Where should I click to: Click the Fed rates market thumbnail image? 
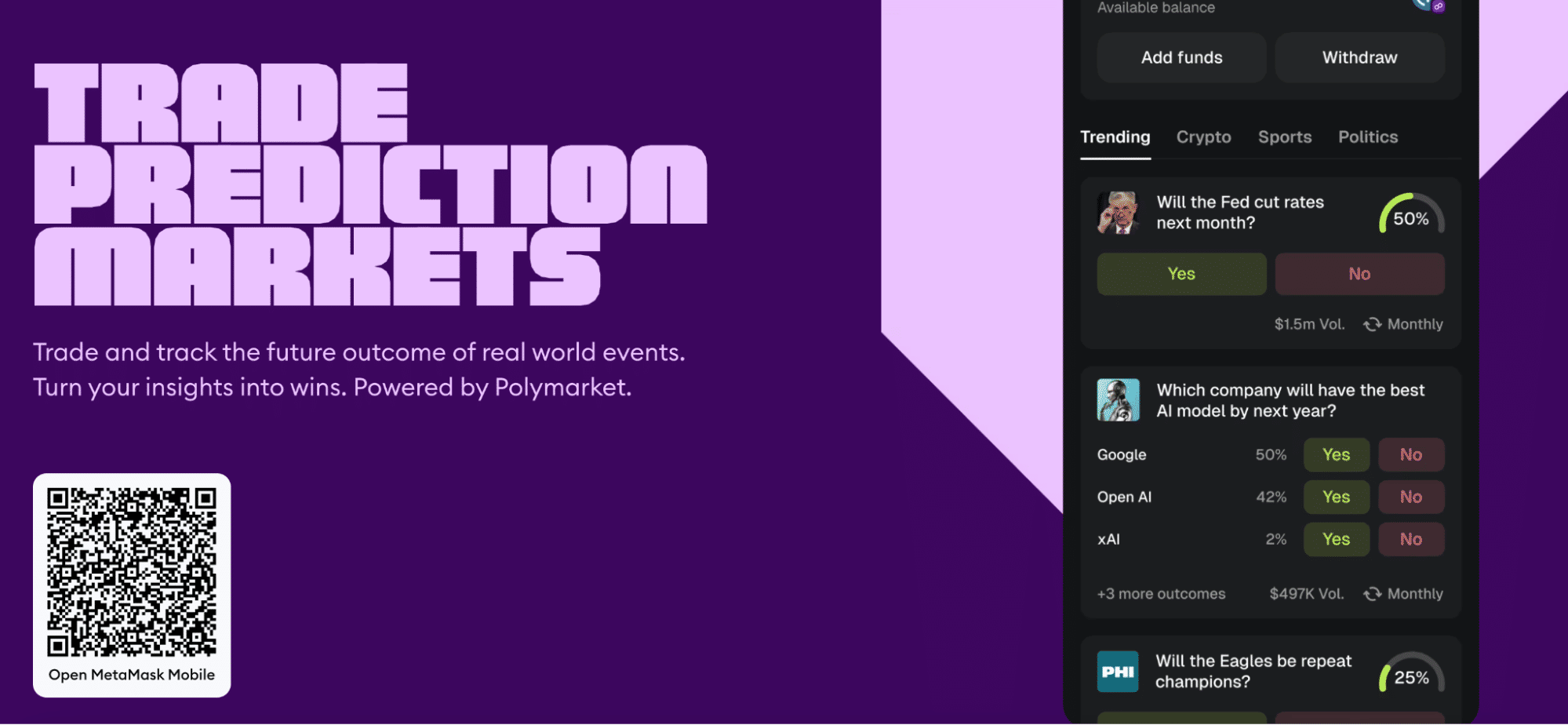1118,213
